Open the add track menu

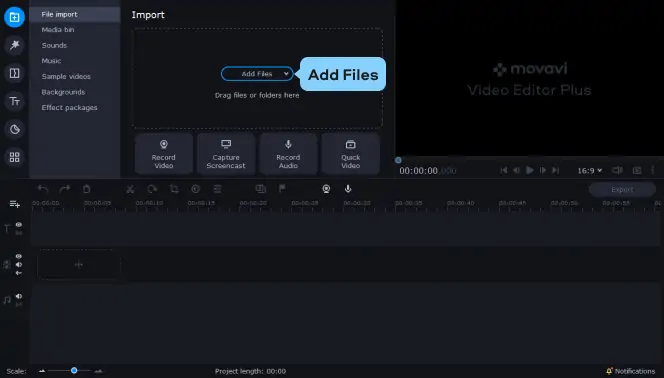point(14,204)
